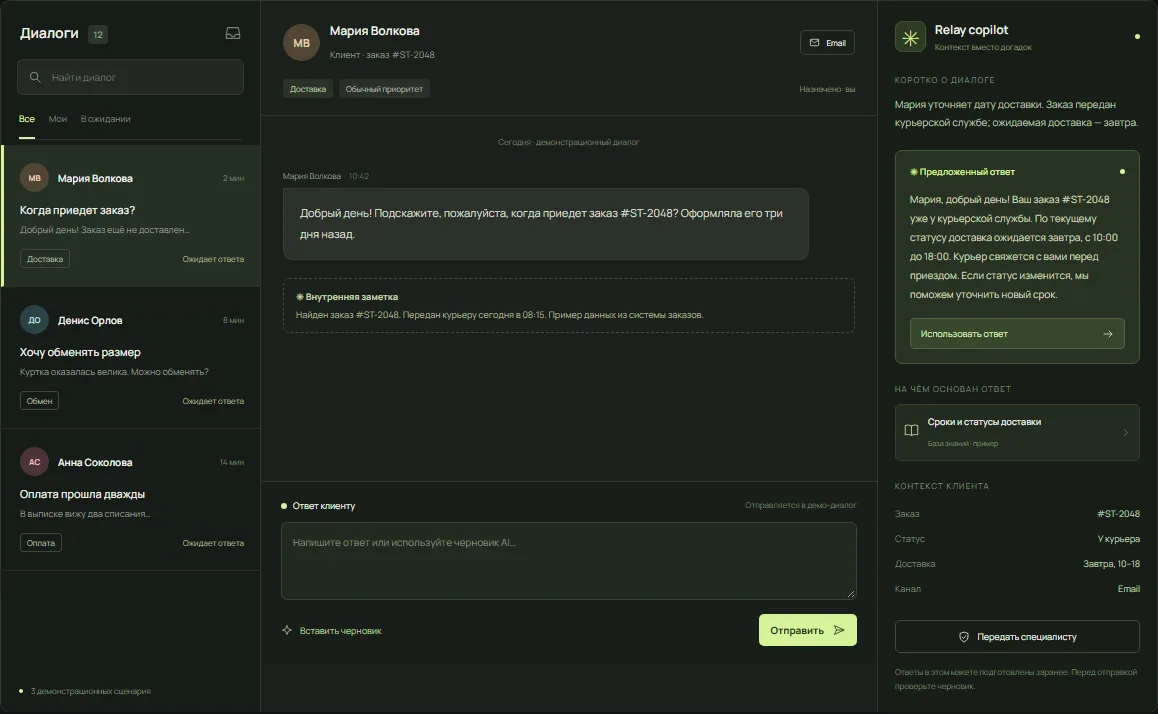Image resolution: width=1158 pixels, height=714 pixels.
Task: Click the Доставка tag in Мария's dialog card
Action: [45, 259]
